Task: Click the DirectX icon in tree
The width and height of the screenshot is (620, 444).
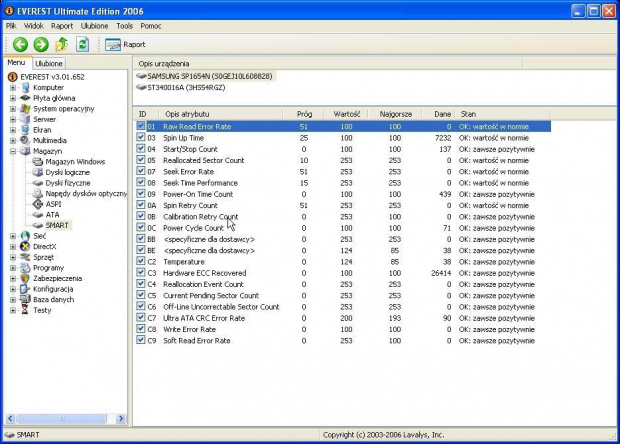Action: (x=25, y=246)
